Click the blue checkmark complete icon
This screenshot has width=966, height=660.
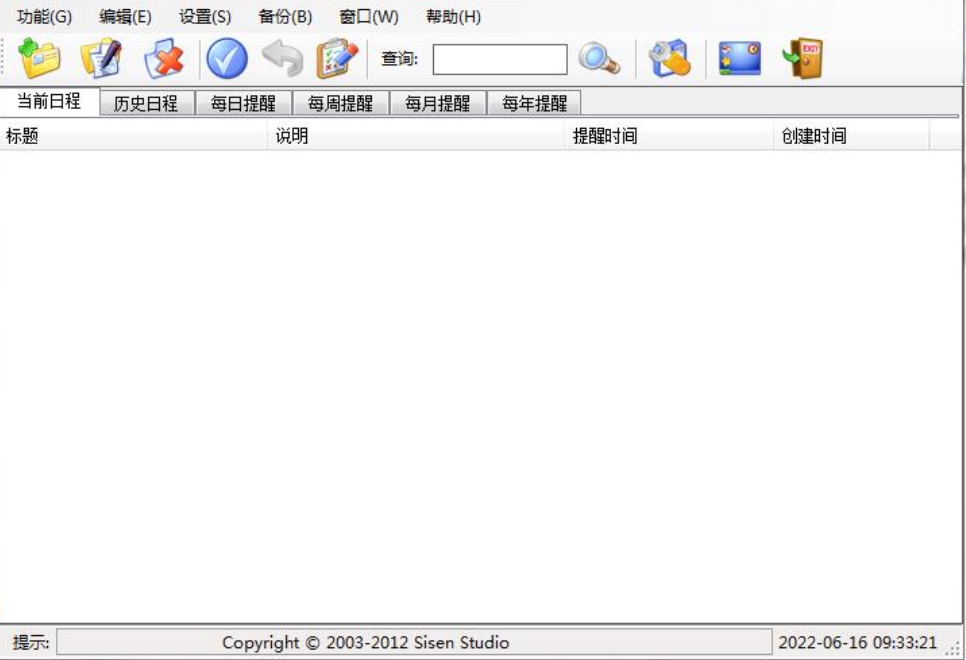click(x=227, y=59)
